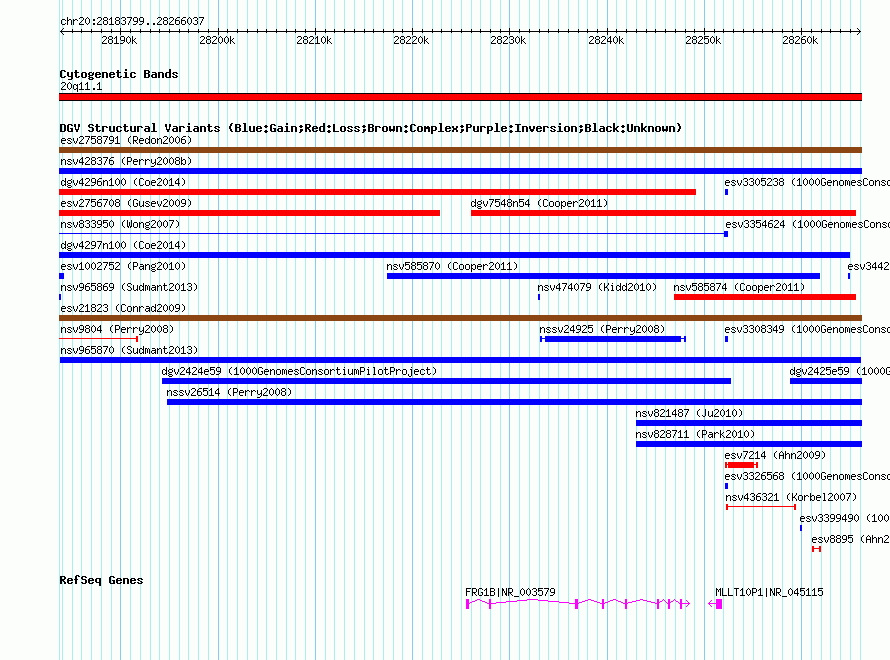The width and height of the screenshot is (890, 660).
Task: Click the esv3354624 variant label
Action: tap(807, 224)
